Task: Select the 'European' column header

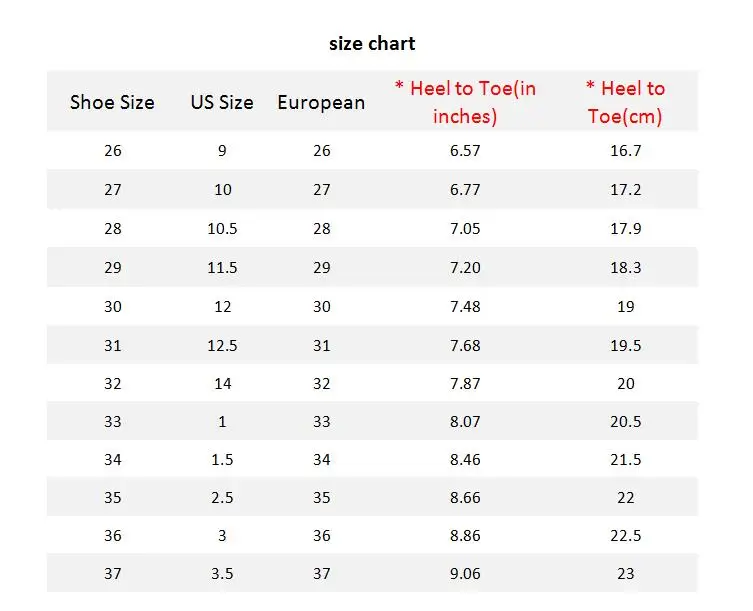Action: click(321, 103)
